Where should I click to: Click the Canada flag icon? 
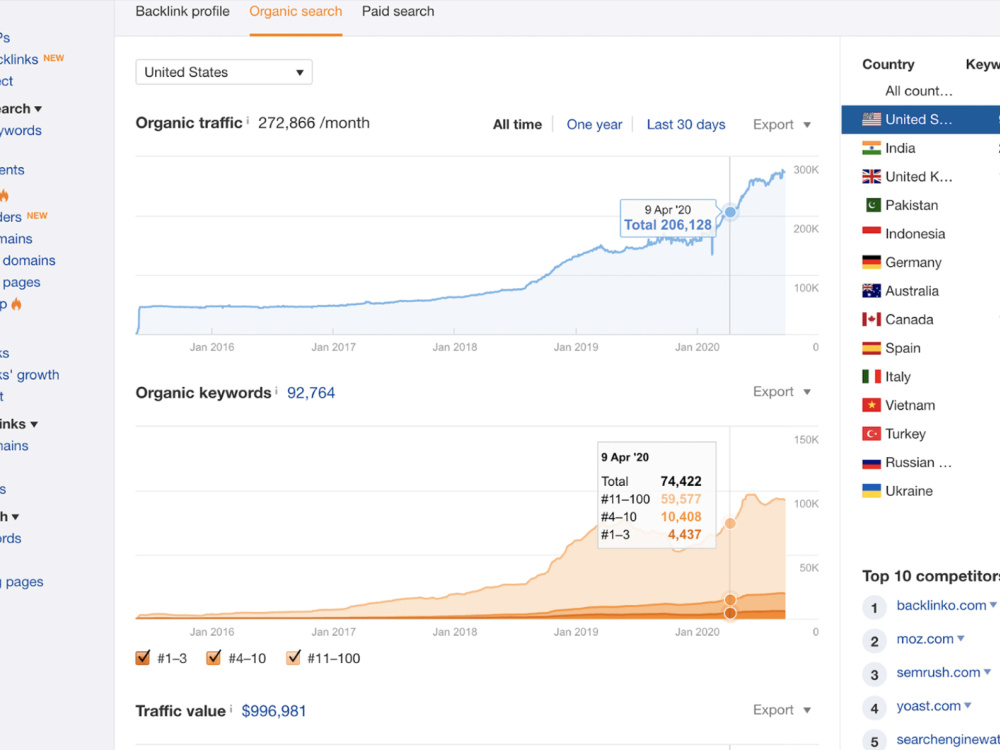coord(871,319)
